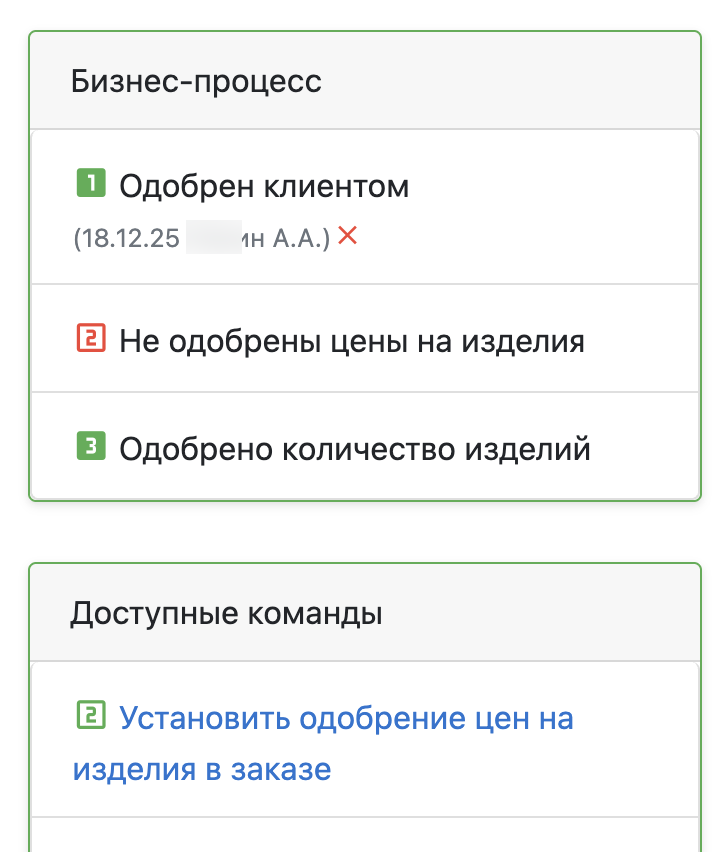Click the green step 1 badge
724x852 pixels.
91,184
